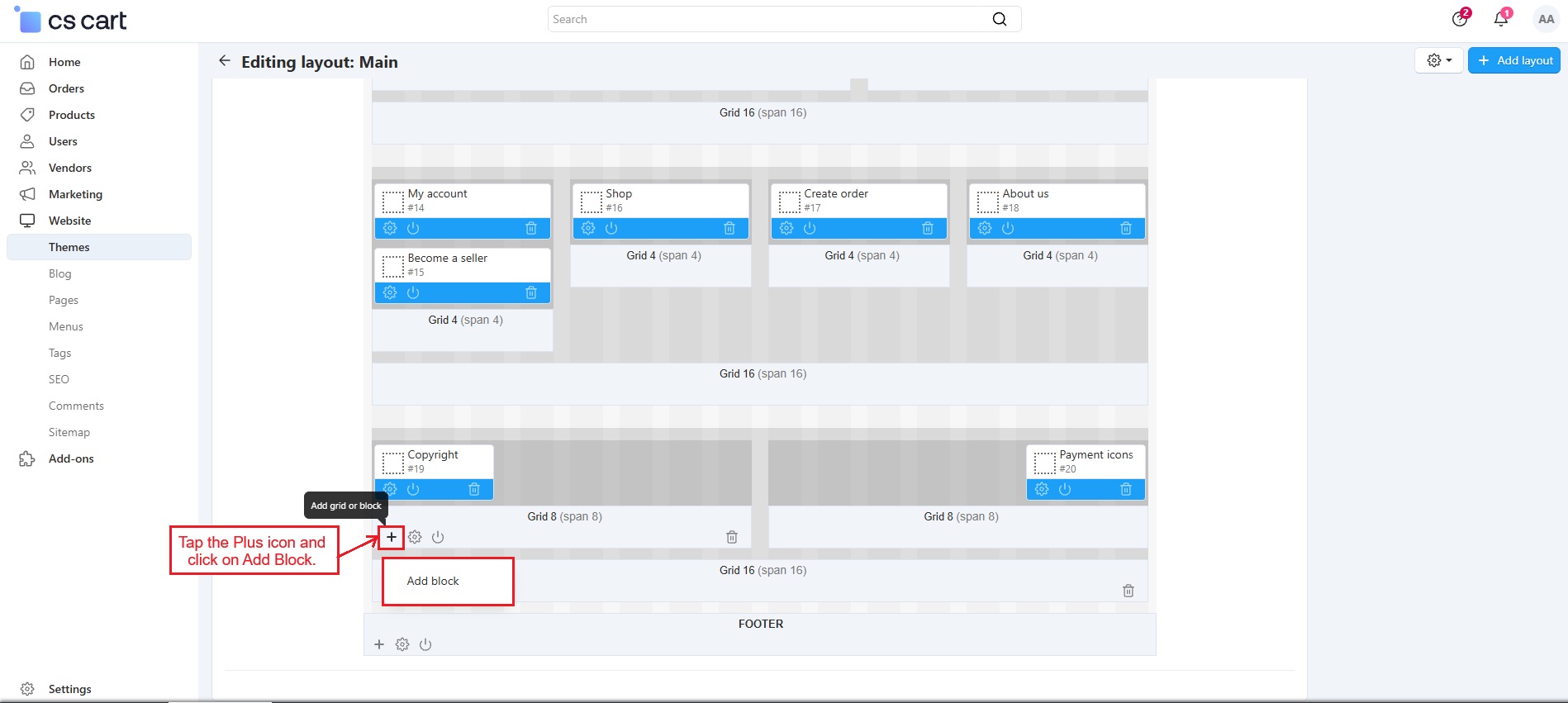Open Themes in the sidebar

pyautogui.click(x=69, y=247)
